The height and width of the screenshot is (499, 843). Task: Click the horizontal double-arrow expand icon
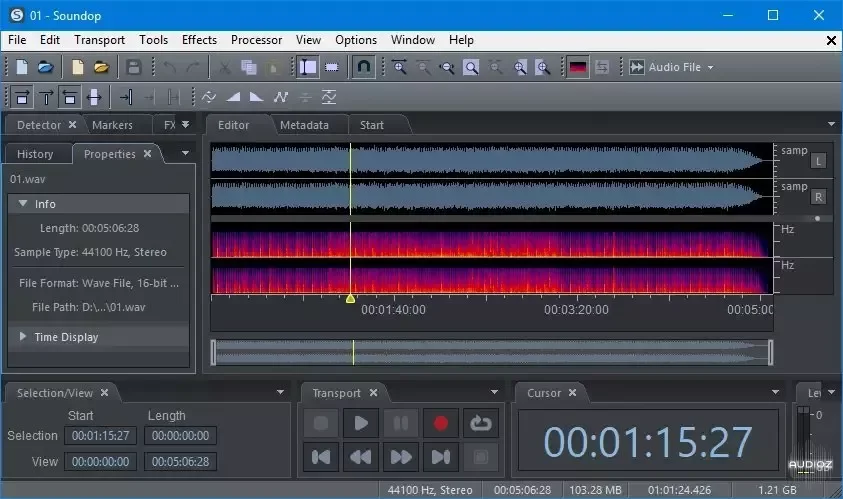click(x=94, y=97)
